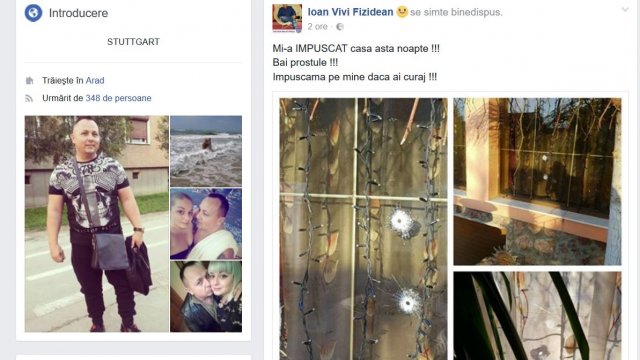The width and height of the screenshot is (640, 360).
Task: Click the house icon next to Trăiește în
Action: (x=29, y=81)
